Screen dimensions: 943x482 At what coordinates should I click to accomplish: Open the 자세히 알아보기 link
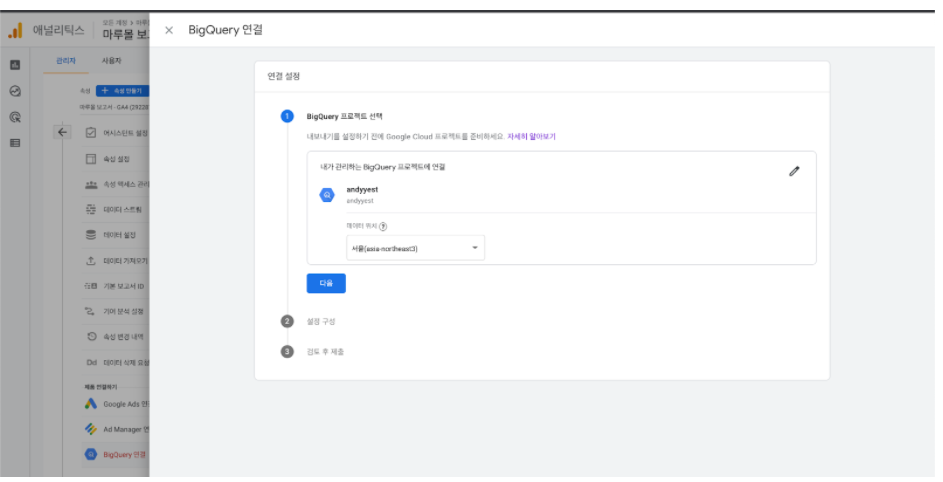point(531,137)
